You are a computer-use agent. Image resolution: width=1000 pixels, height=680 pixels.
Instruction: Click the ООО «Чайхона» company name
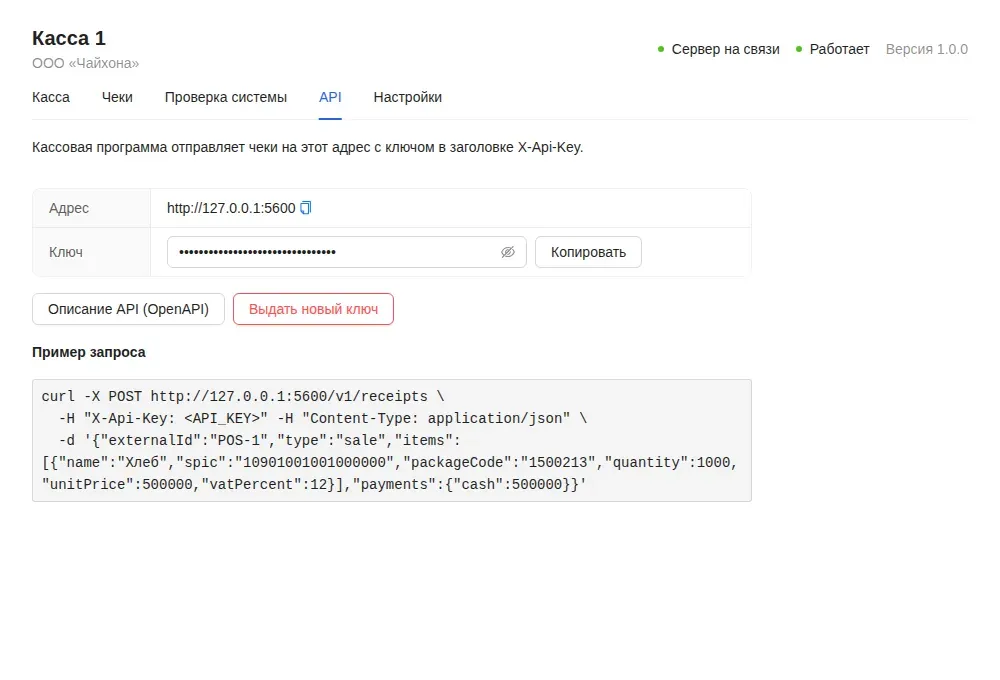(85, 63)
